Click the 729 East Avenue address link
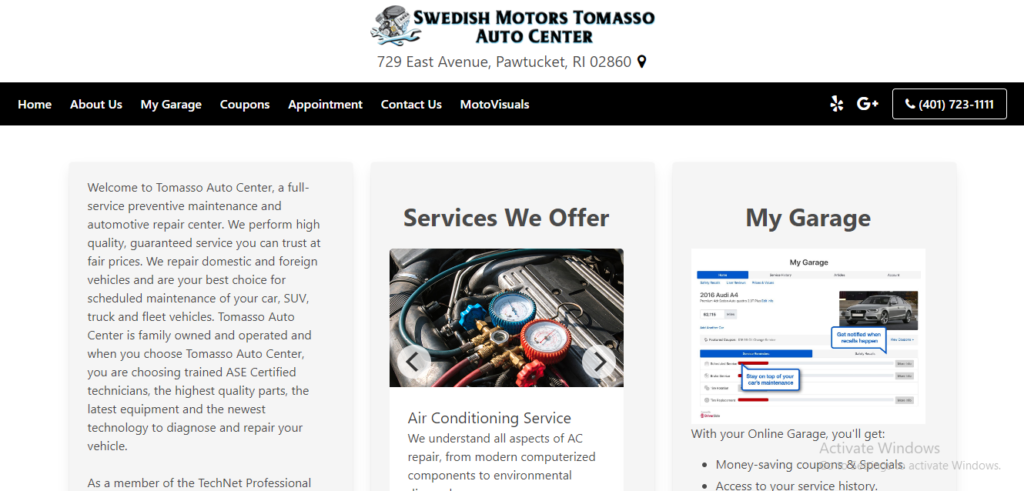The height and width of the screenshot is (491, 1024). [x=504, y=62]
